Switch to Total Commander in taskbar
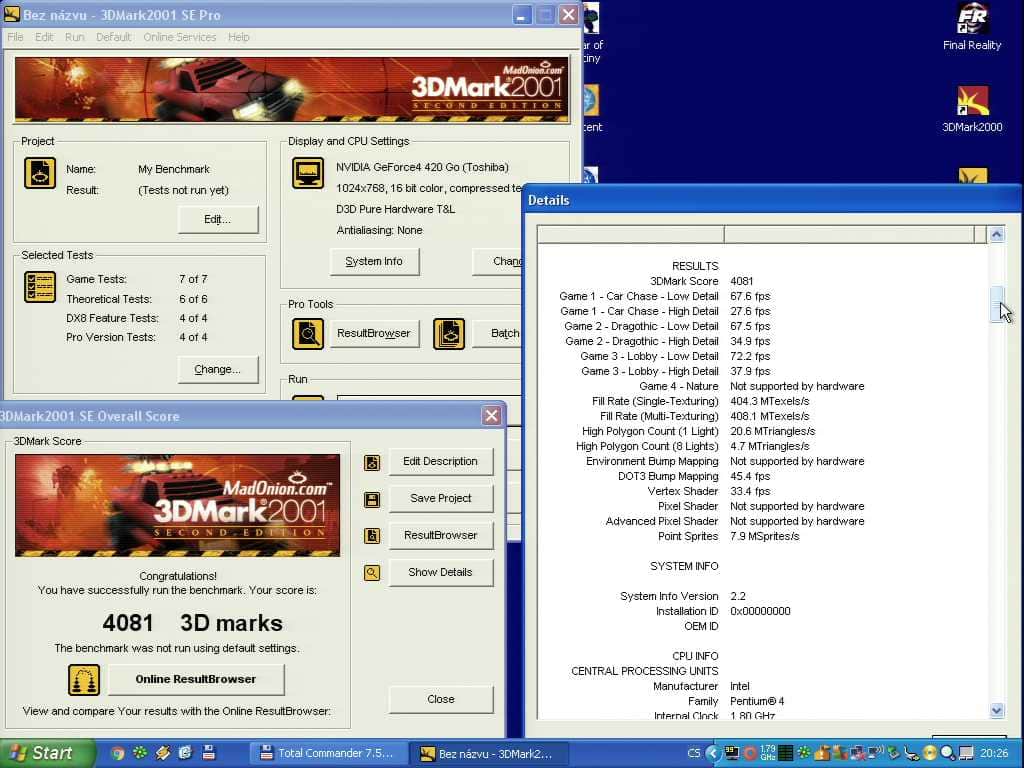This screenshot has height=768, width=1024. click(x=327, y=754)
